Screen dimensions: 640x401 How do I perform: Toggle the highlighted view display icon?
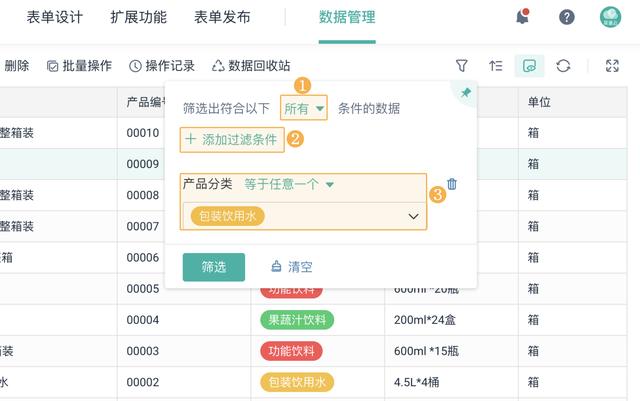point(529,66)
